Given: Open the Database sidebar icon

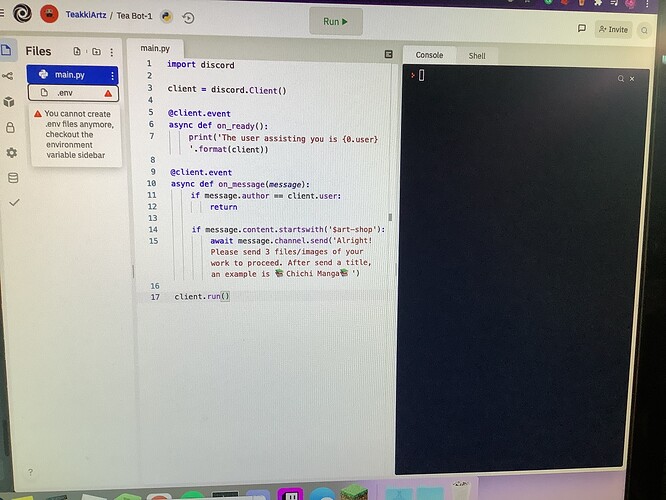Looking at the screenshot, I should pyautogui.click(x=13, y=178).
